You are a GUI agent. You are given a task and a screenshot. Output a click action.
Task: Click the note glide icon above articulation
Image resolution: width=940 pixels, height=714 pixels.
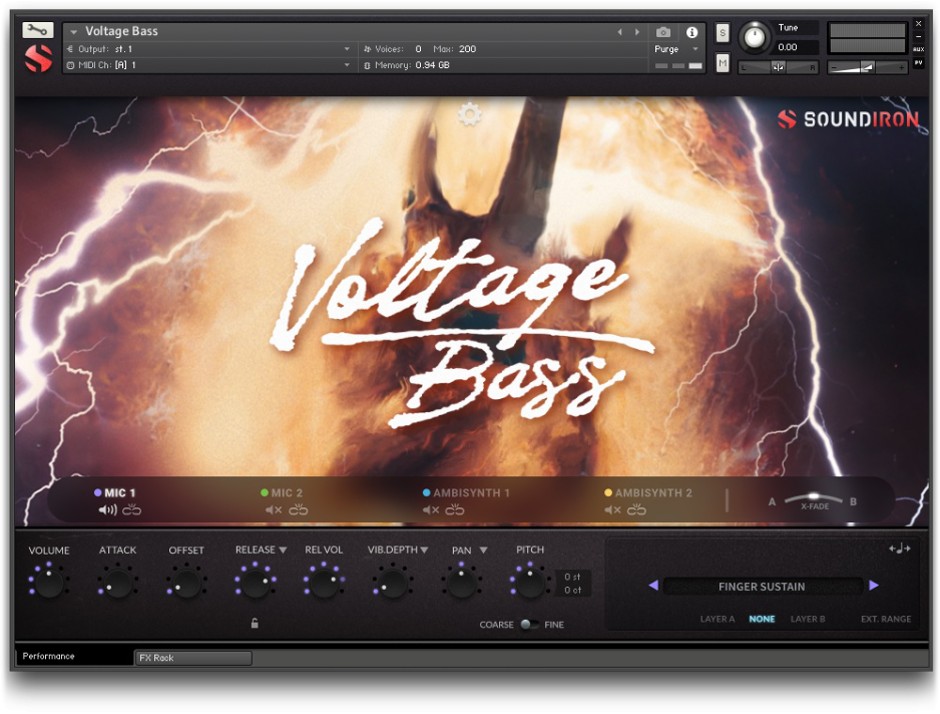pyautogui.click(x=900, y=548)
